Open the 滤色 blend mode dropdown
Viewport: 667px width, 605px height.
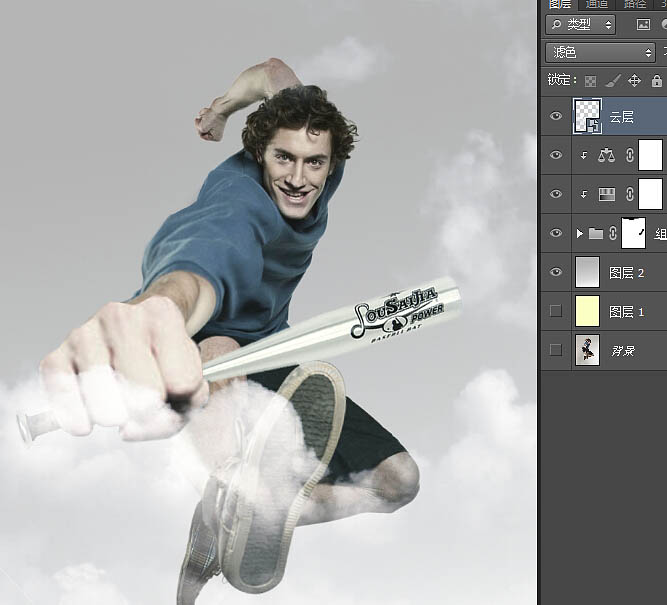601,52
